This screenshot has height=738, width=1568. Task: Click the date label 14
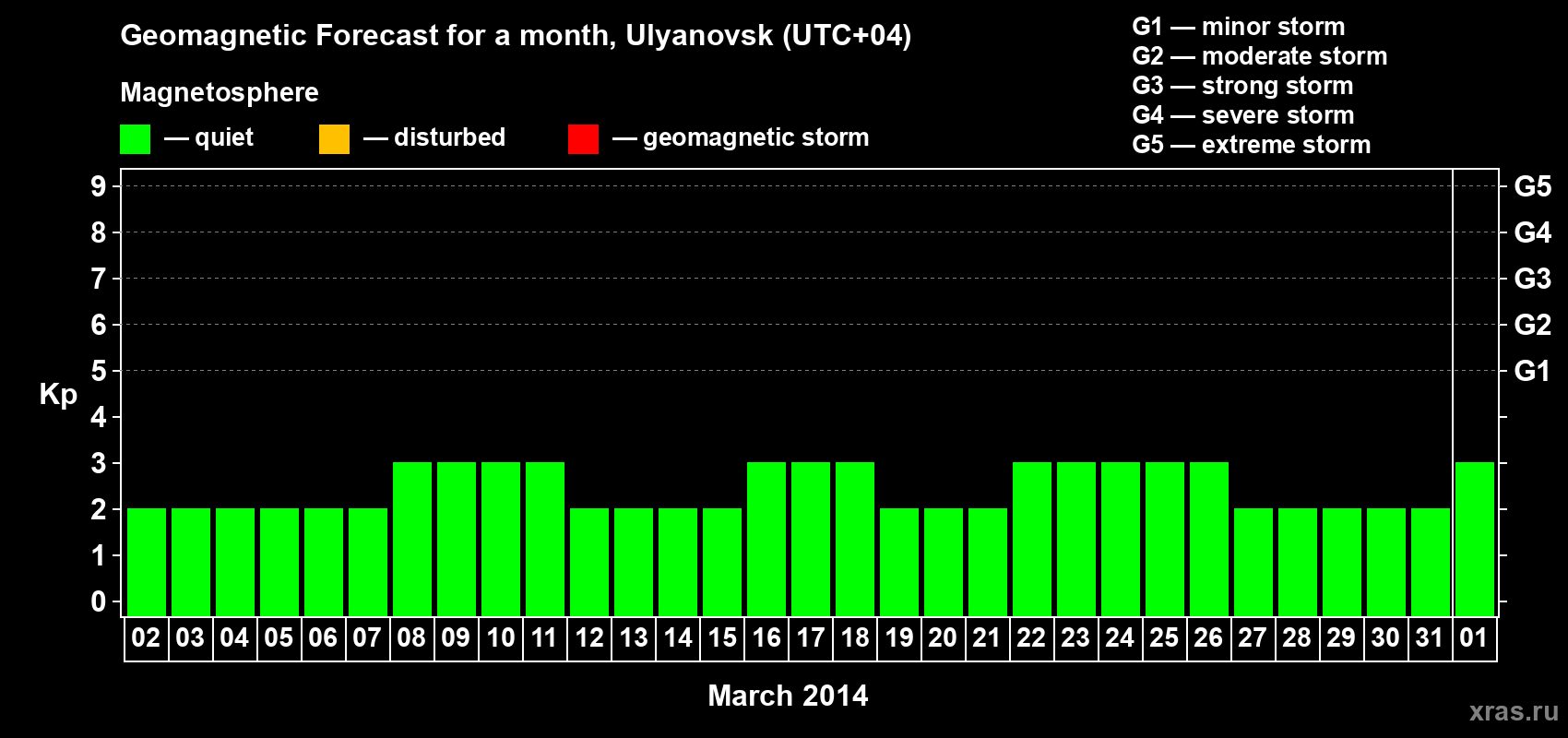pos(677,638)
